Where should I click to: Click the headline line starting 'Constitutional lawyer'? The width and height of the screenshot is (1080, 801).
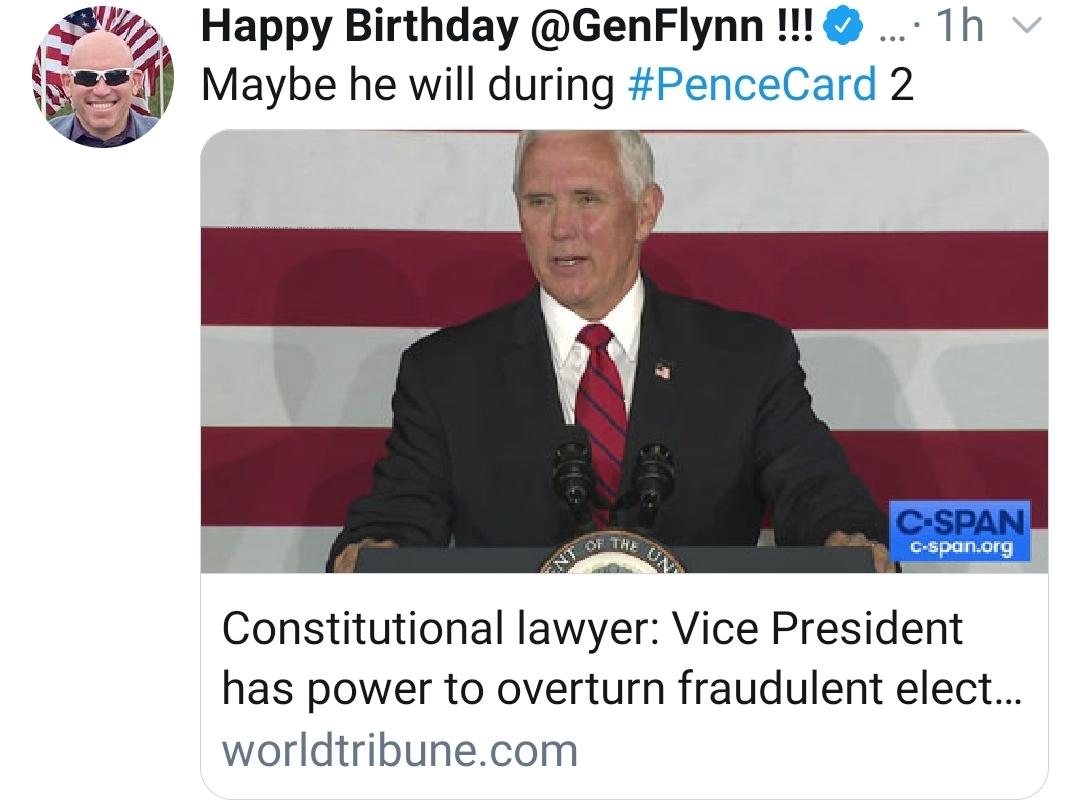pyautogui.click(x=592, y=629)
